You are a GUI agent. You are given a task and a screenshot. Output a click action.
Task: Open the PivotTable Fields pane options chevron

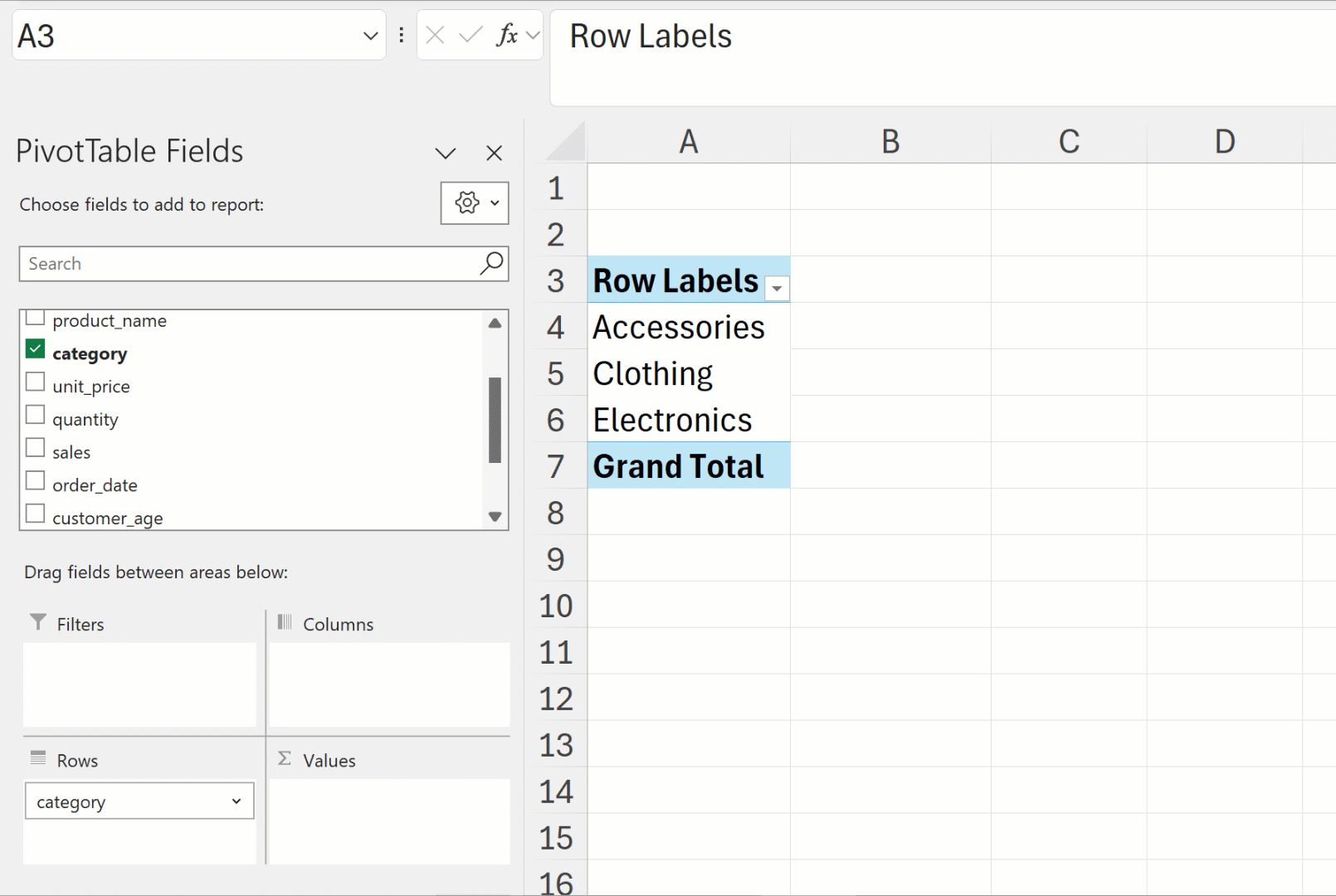[446, 153]
